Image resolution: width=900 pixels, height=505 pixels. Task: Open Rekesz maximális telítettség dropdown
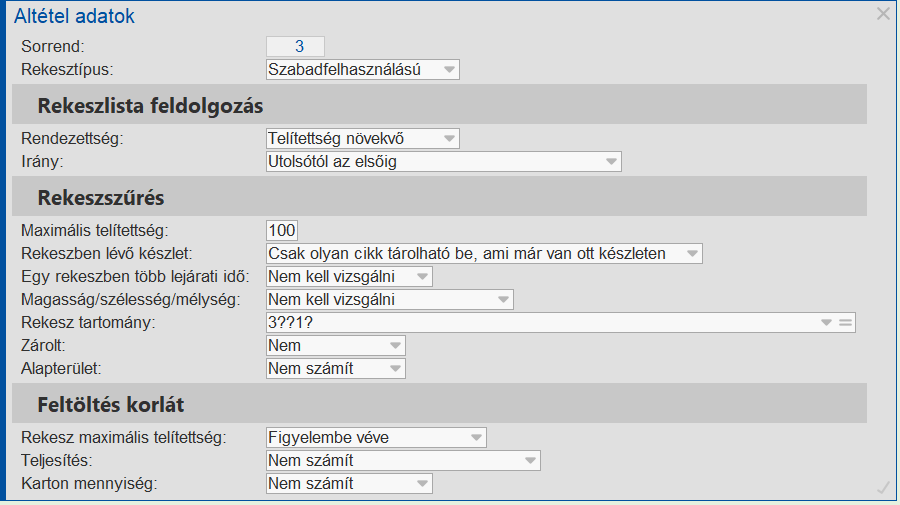tap(475, 438)
